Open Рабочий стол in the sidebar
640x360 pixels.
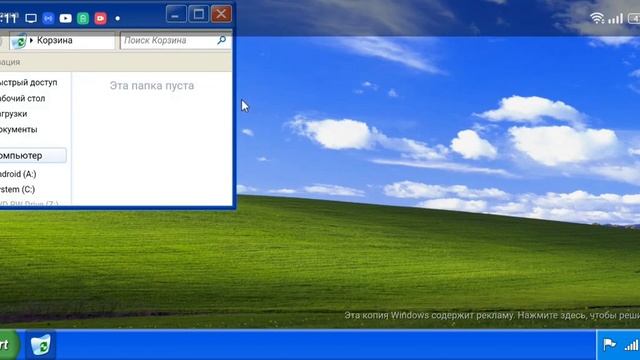tap(22, 98)
